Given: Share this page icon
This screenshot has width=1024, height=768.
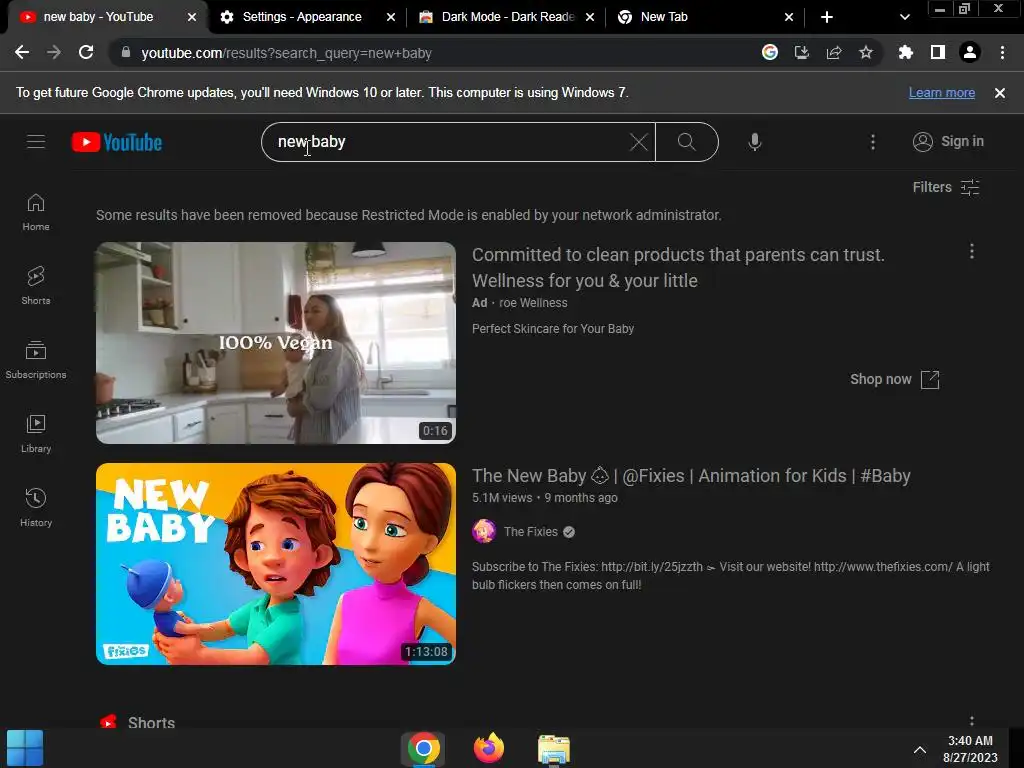Looking at the screenshot, I should [x=834, y=53].
